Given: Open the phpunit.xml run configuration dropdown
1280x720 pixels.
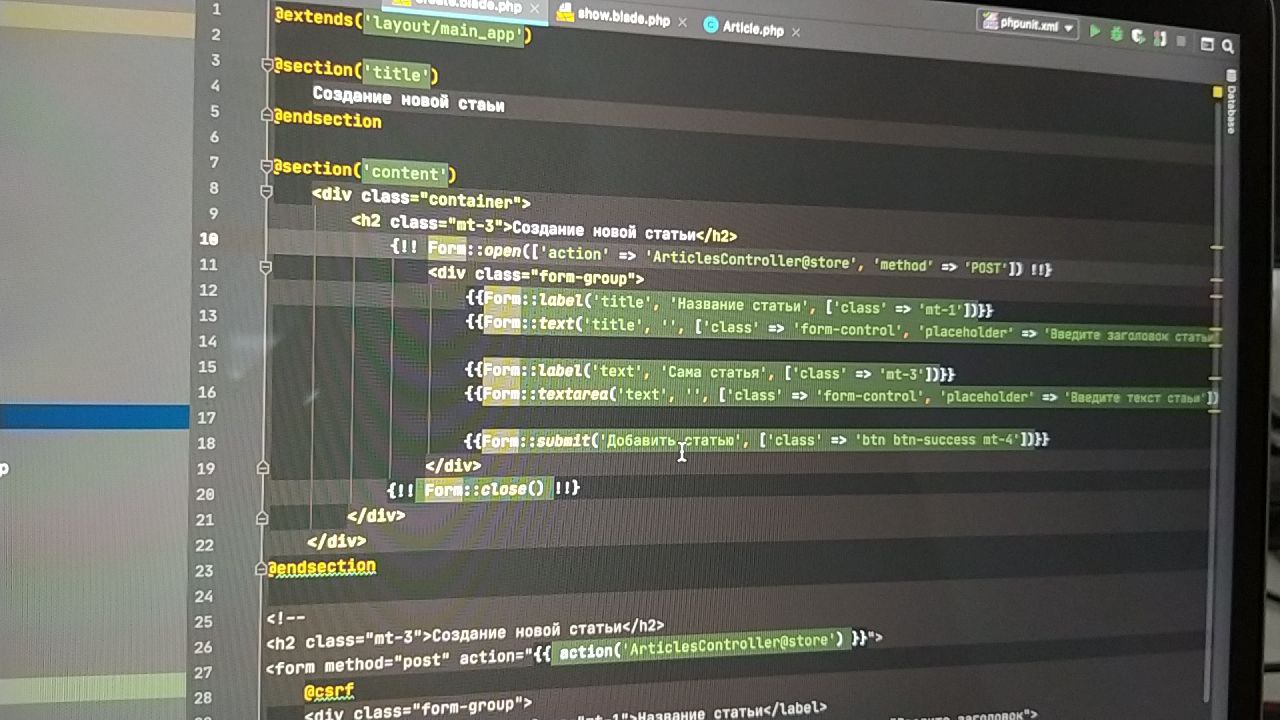Looking at the screenshot, I should point(1027,24).
